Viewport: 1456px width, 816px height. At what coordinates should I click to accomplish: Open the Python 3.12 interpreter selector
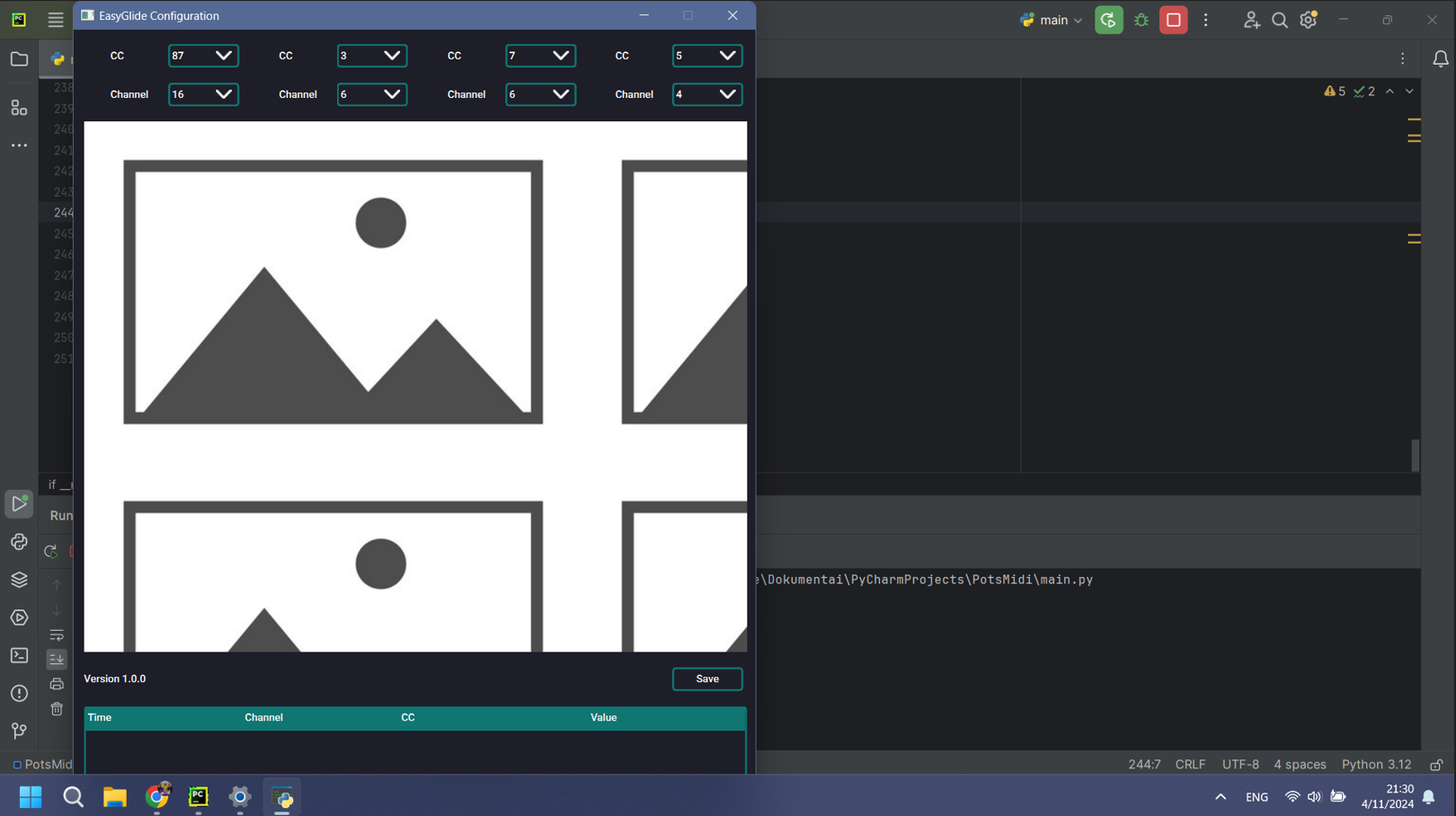click(x=1376, y=765)
